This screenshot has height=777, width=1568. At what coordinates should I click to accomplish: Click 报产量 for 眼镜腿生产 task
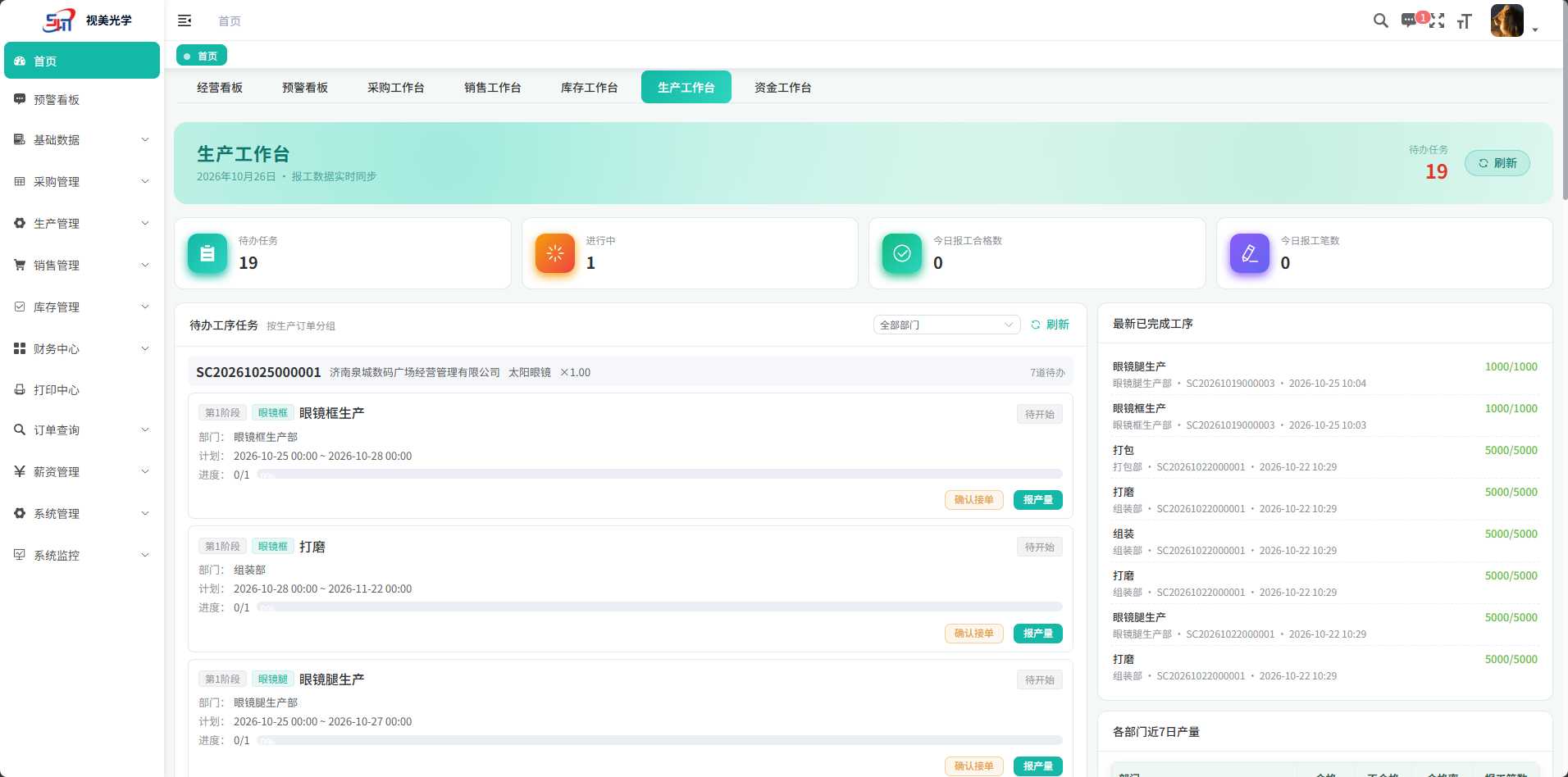coord(1038,766)
